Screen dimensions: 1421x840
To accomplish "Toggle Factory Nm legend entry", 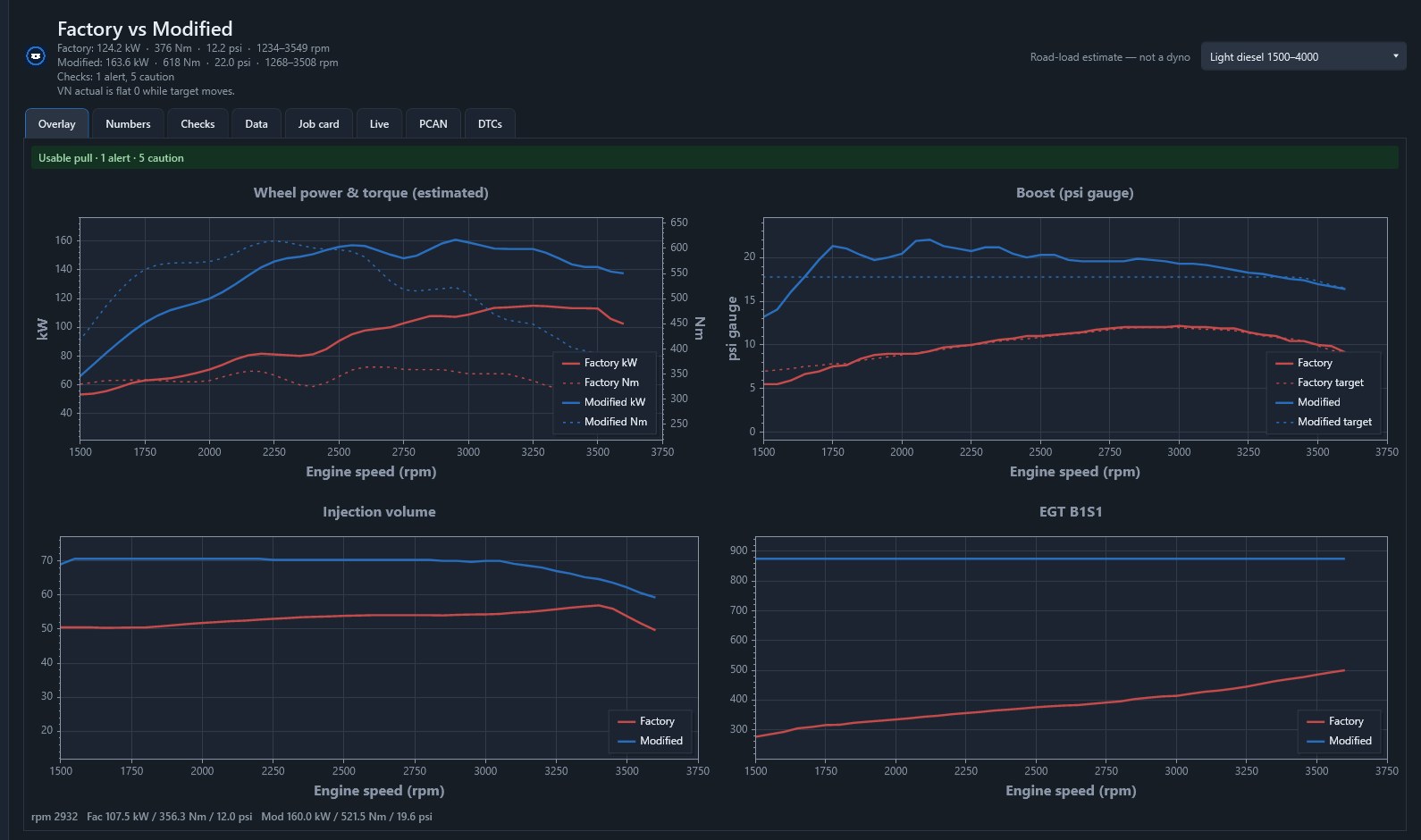I will click(601, 382).
